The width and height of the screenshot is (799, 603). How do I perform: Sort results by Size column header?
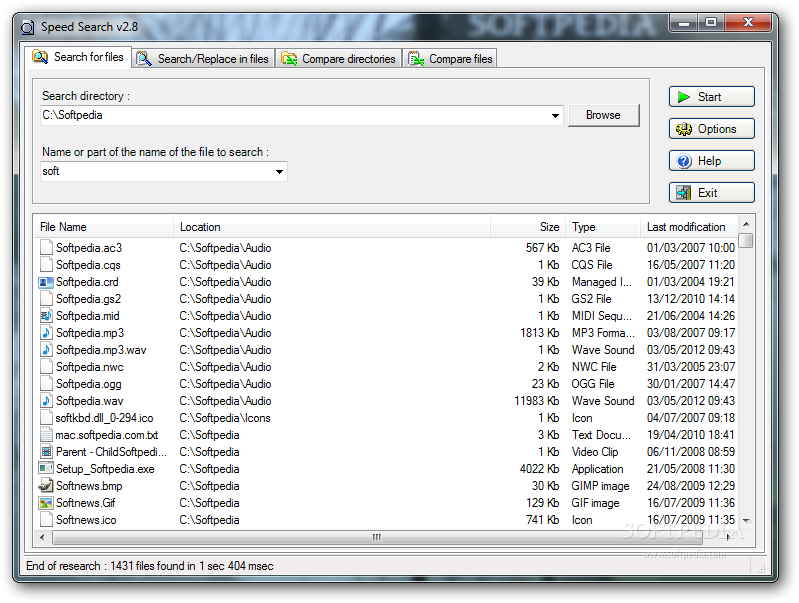528,227
